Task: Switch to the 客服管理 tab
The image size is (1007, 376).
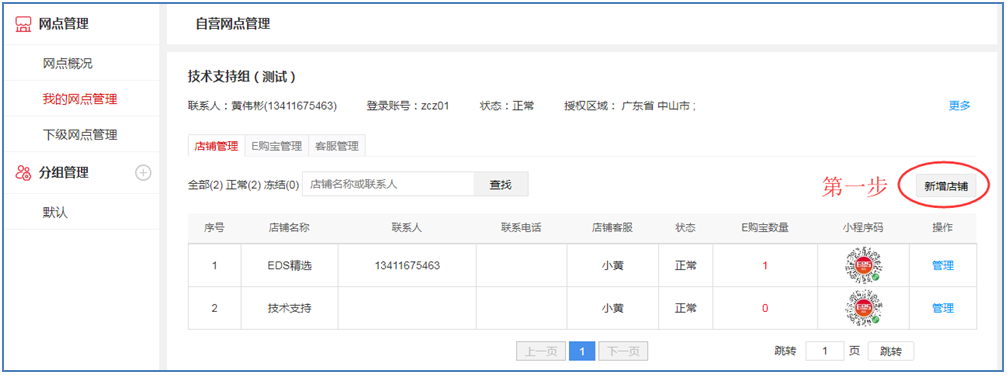Action: point(337,146)
